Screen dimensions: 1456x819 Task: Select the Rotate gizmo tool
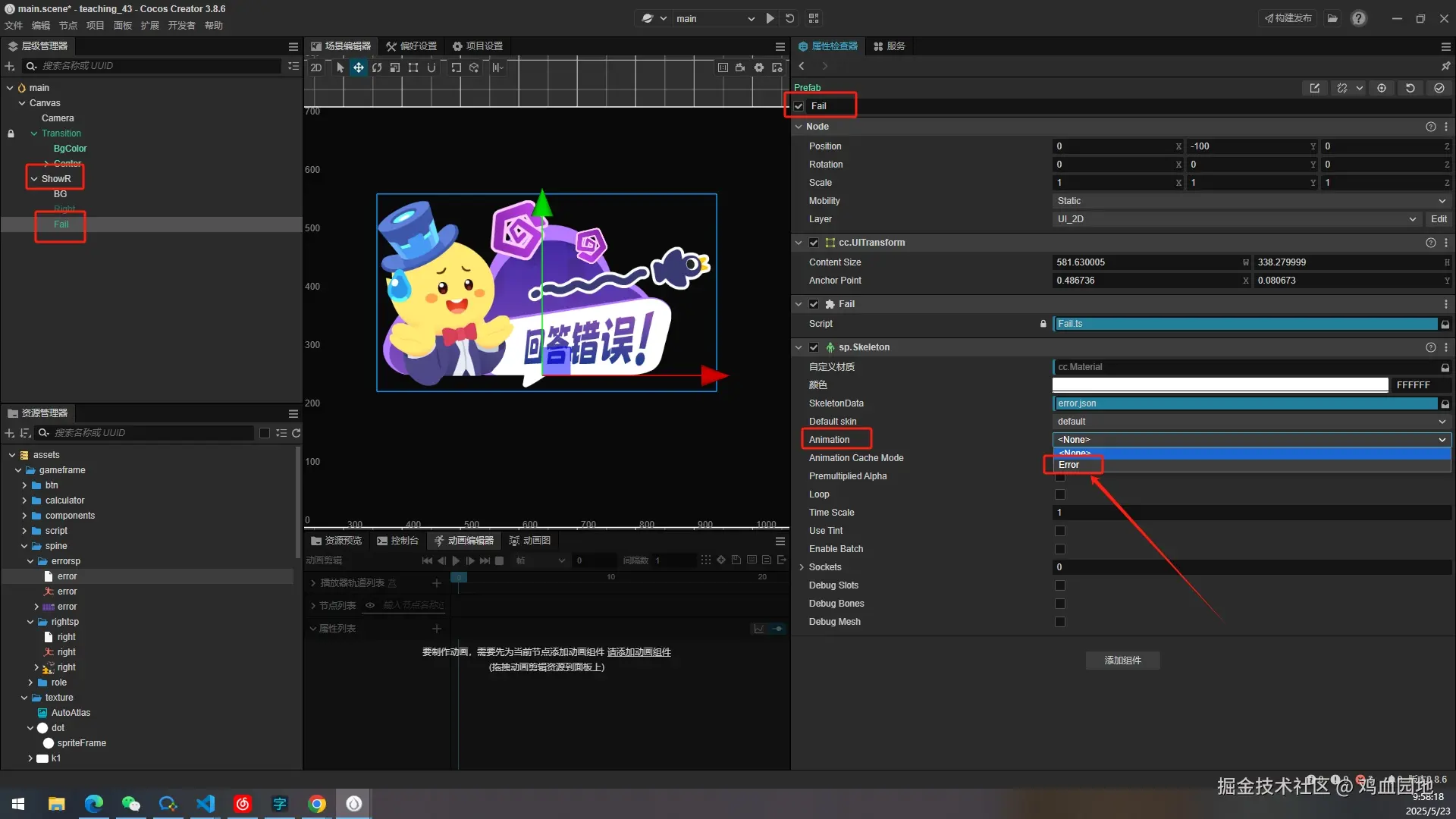tap(377, 67)
